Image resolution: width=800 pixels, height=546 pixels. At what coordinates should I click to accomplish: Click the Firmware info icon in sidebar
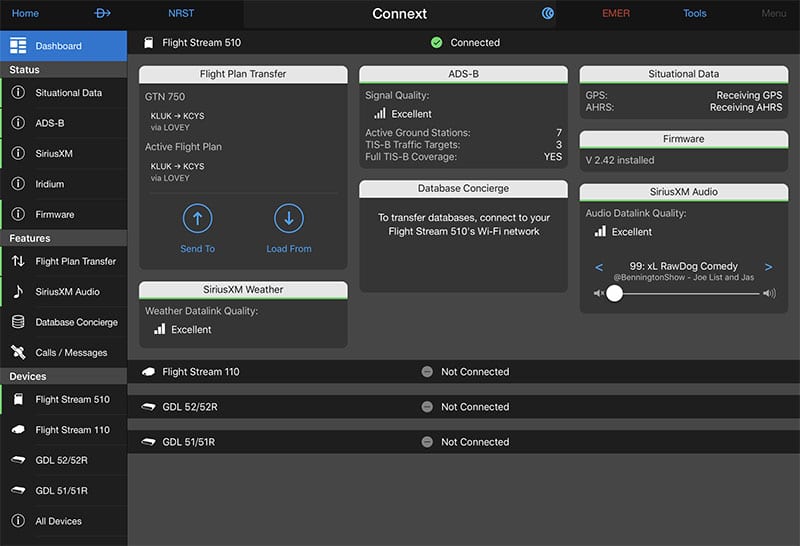point(18,214)
